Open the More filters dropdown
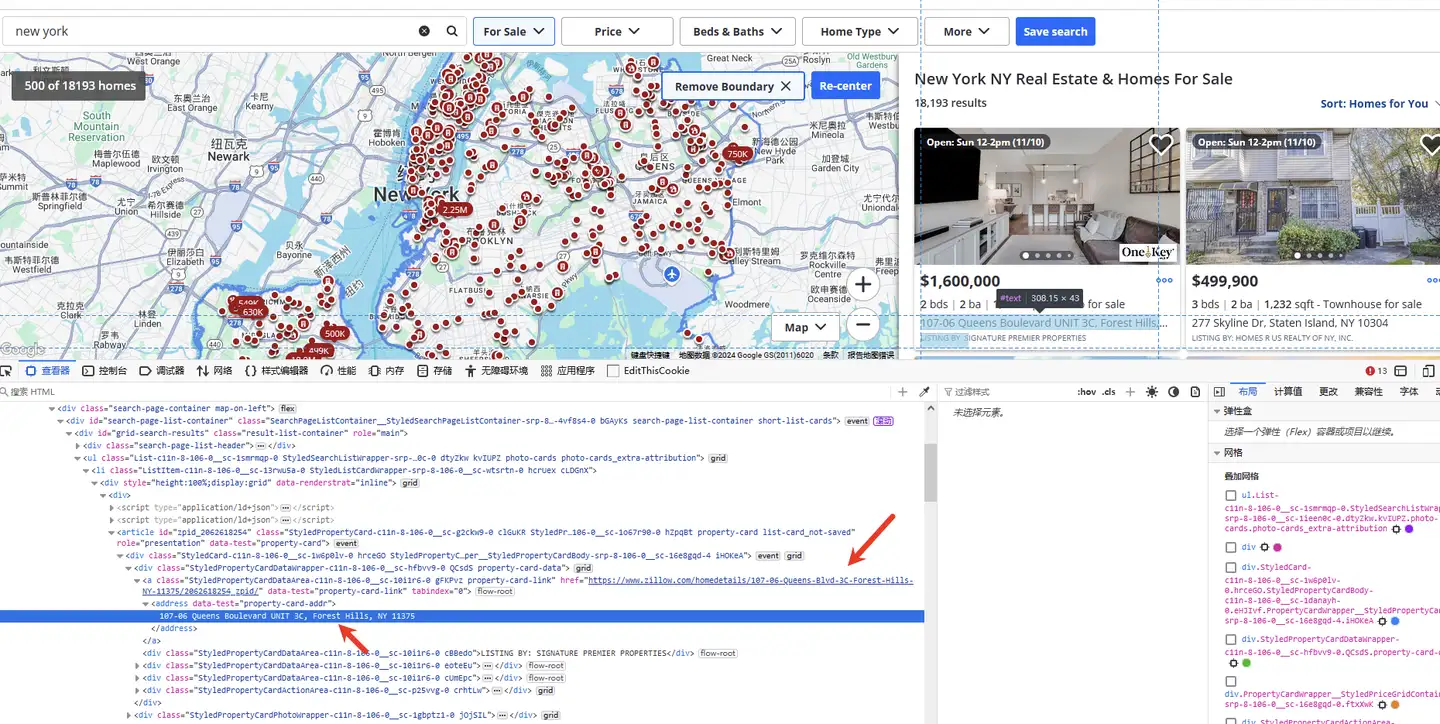The height and width of the screenshot is (724, 1440). click(966, 31)
